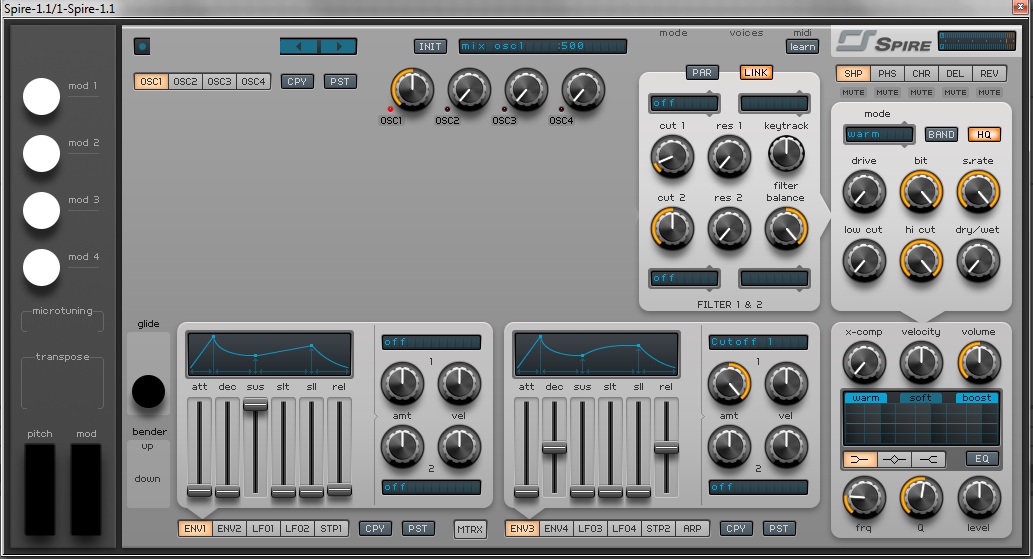Screen dimensions: 1033x559
Task: Click the s.rate knob
Action: 978,192
